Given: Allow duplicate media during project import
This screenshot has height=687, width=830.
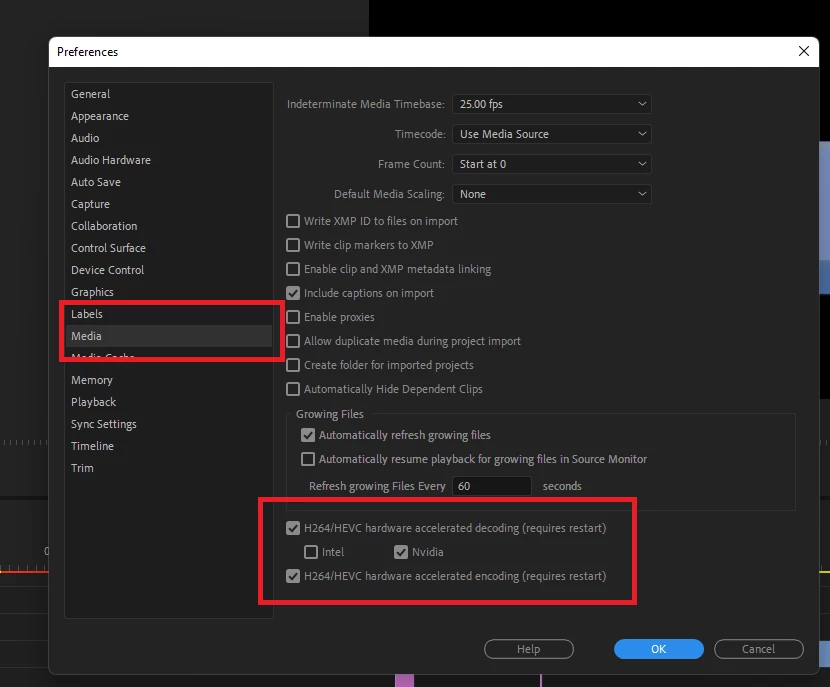Looking at the screenshot, I should (293, 341).
